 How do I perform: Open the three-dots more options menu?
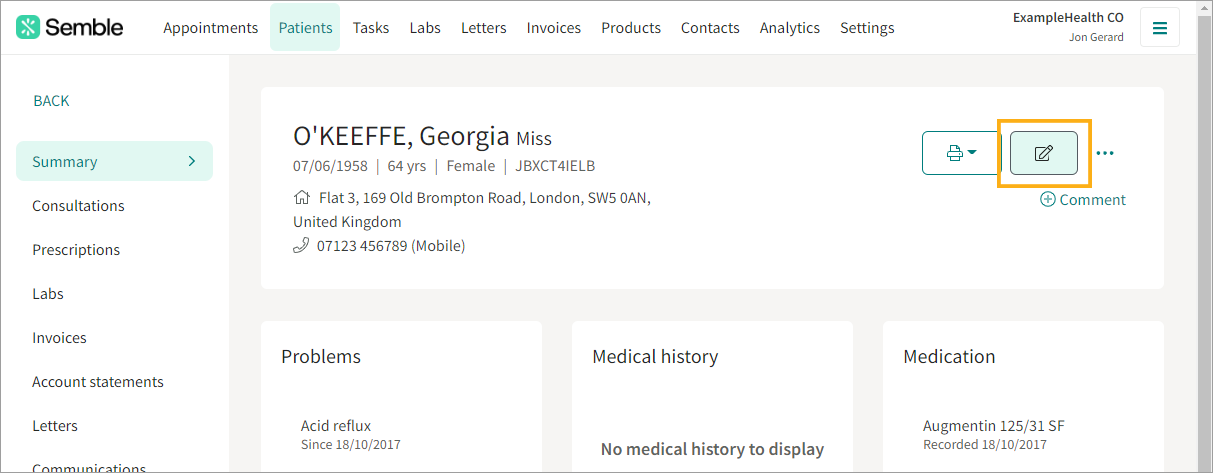tap(1105, 154)
